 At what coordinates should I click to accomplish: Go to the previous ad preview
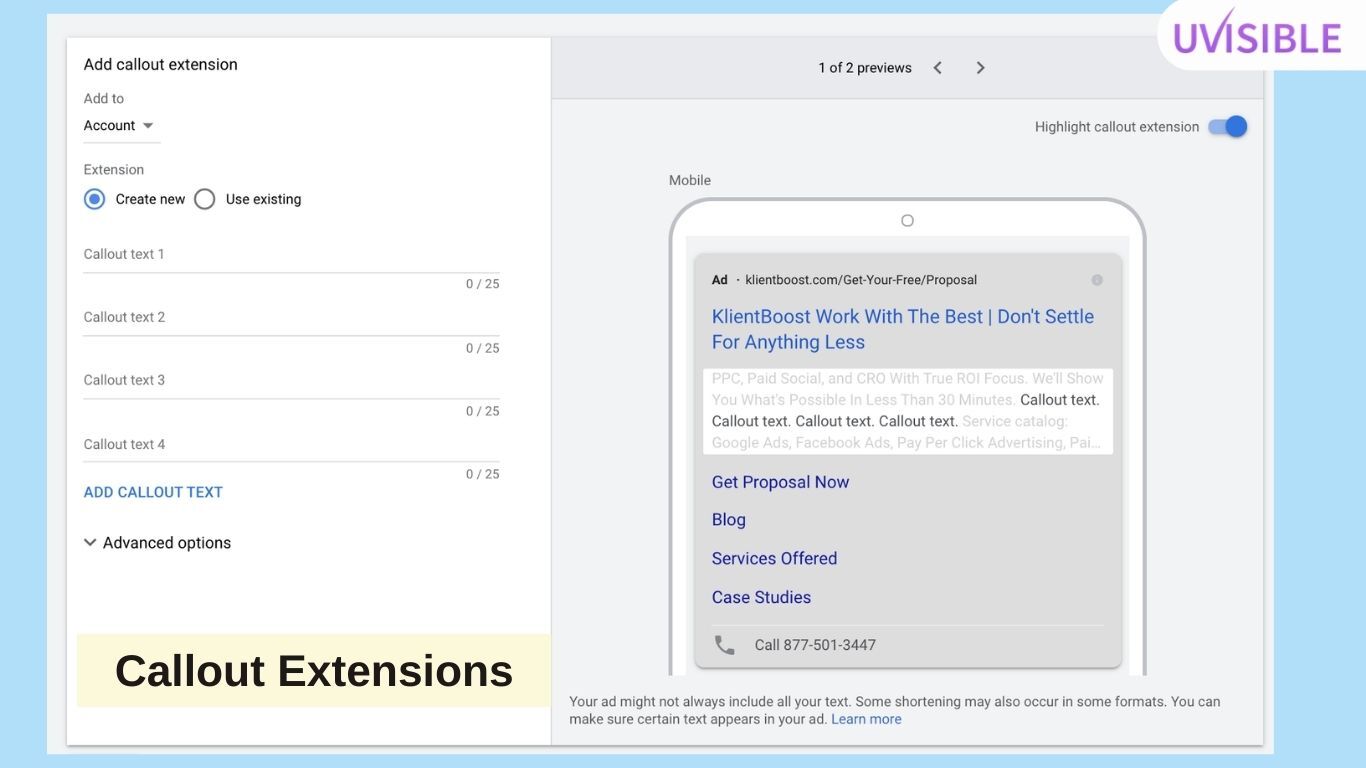(937, 67)
